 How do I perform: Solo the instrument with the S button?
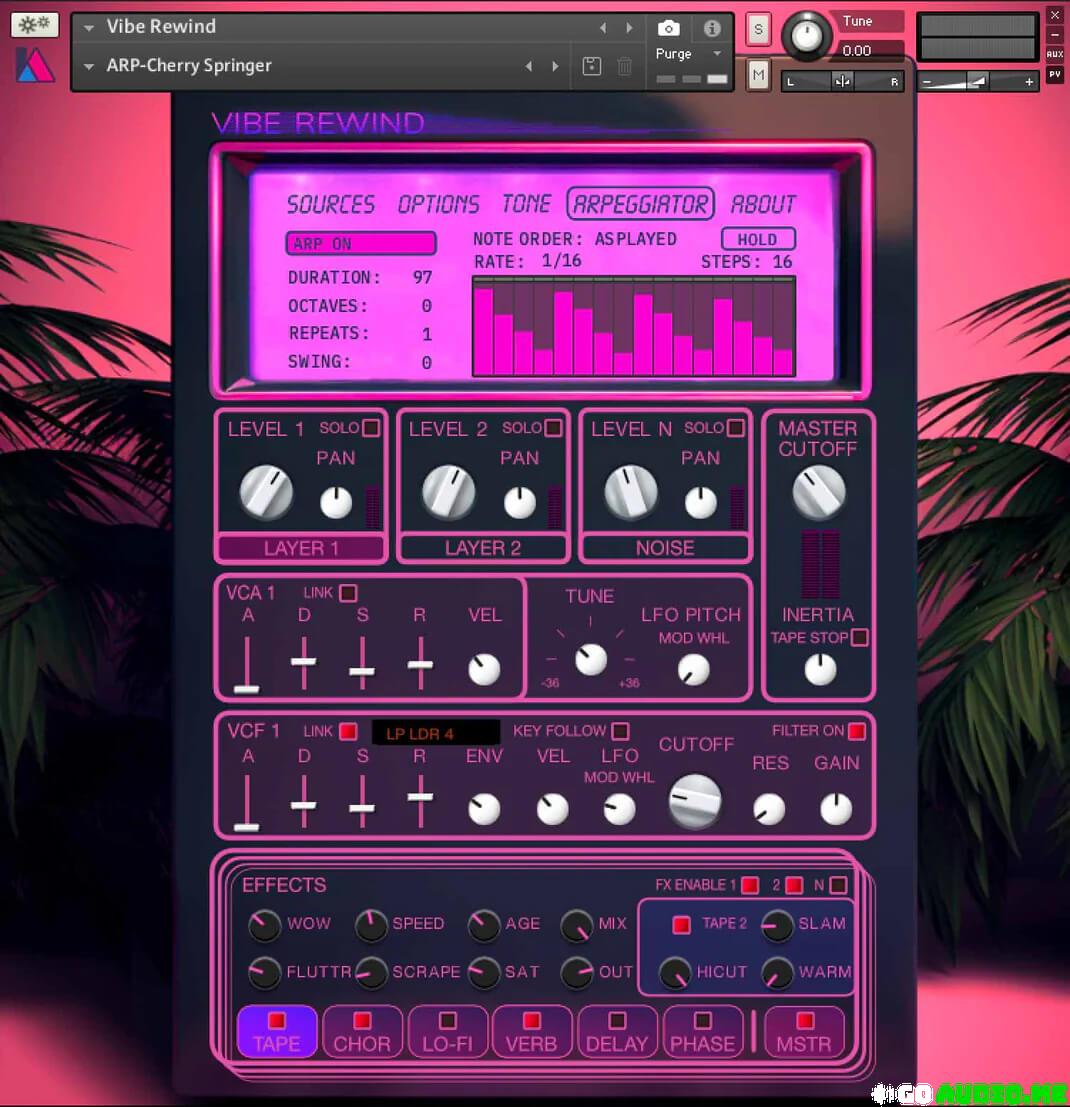[x=758, y=30]
